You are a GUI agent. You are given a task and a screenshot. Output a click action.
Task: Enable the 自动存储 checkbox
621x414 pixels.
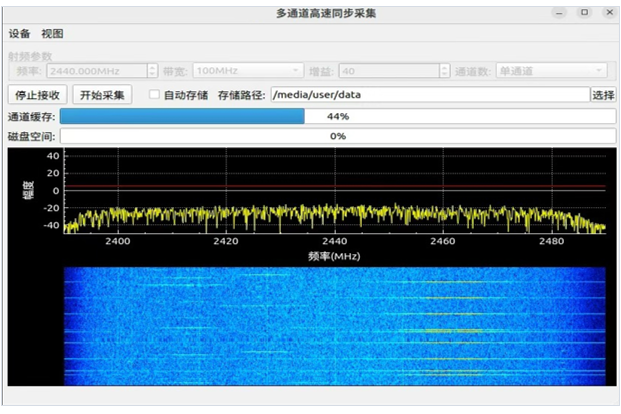click(154, 95)
